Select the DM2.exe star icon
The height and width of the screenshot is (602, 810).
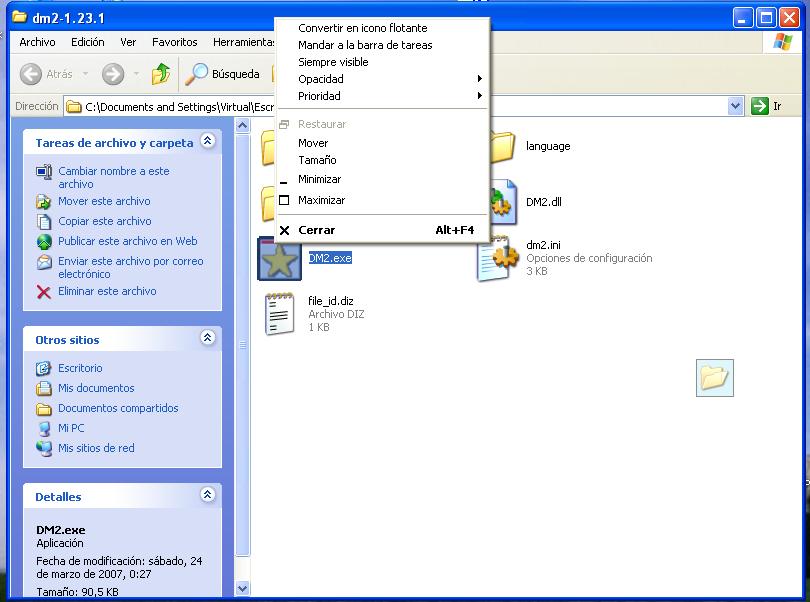pos(279,258)
